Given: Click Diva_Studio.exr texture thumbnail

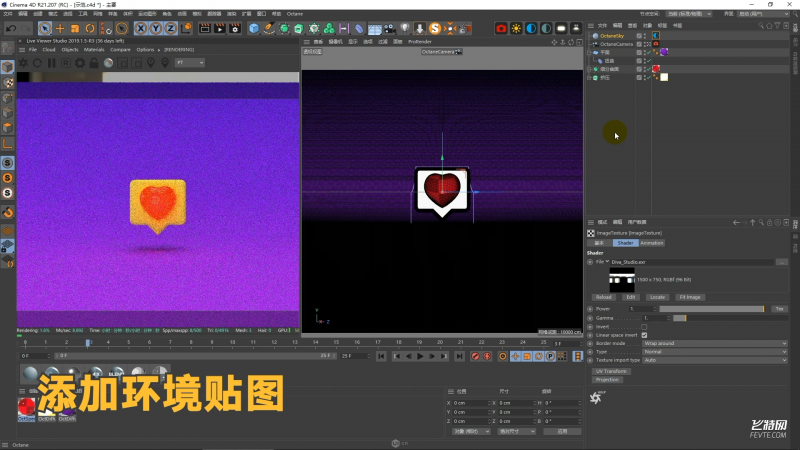Looking at the screenshot, I should tap(622, 280).
